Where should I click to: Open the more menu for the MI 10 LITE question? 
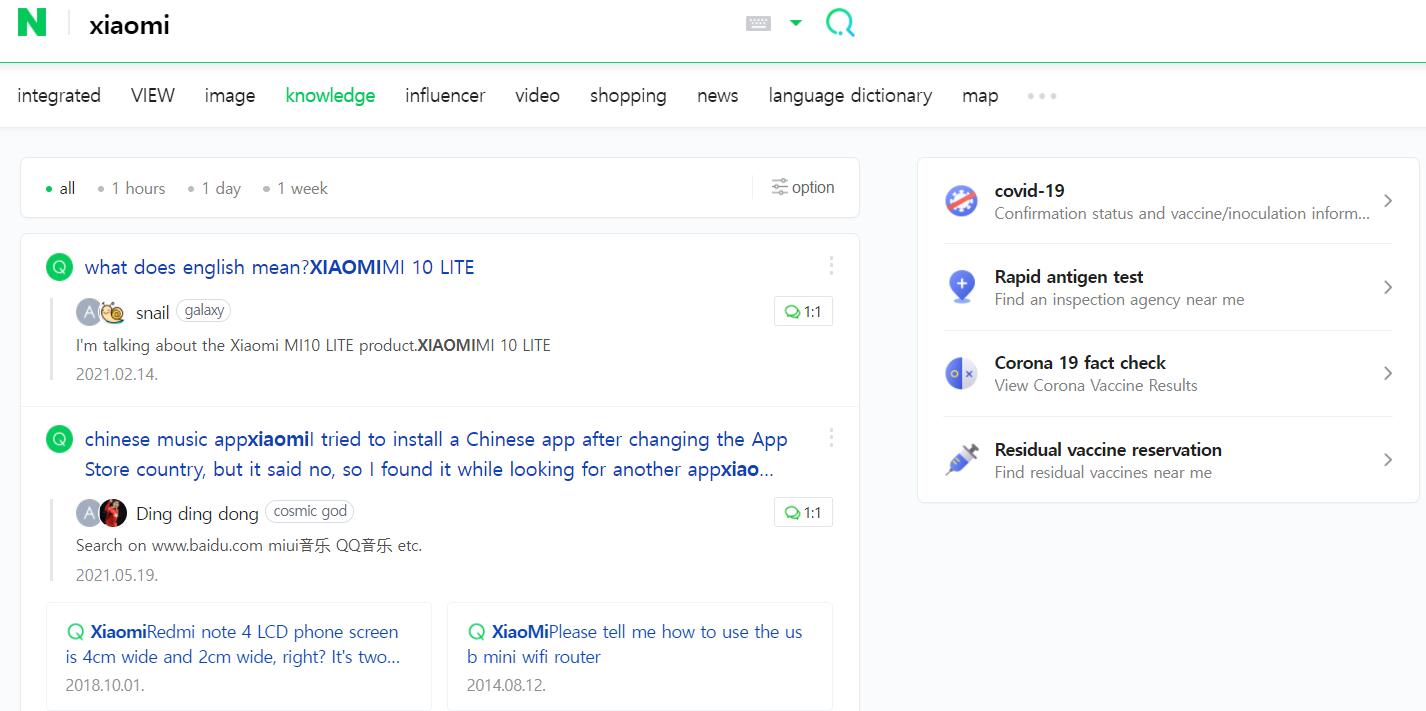pyautogui.click(x=831, y=265)
